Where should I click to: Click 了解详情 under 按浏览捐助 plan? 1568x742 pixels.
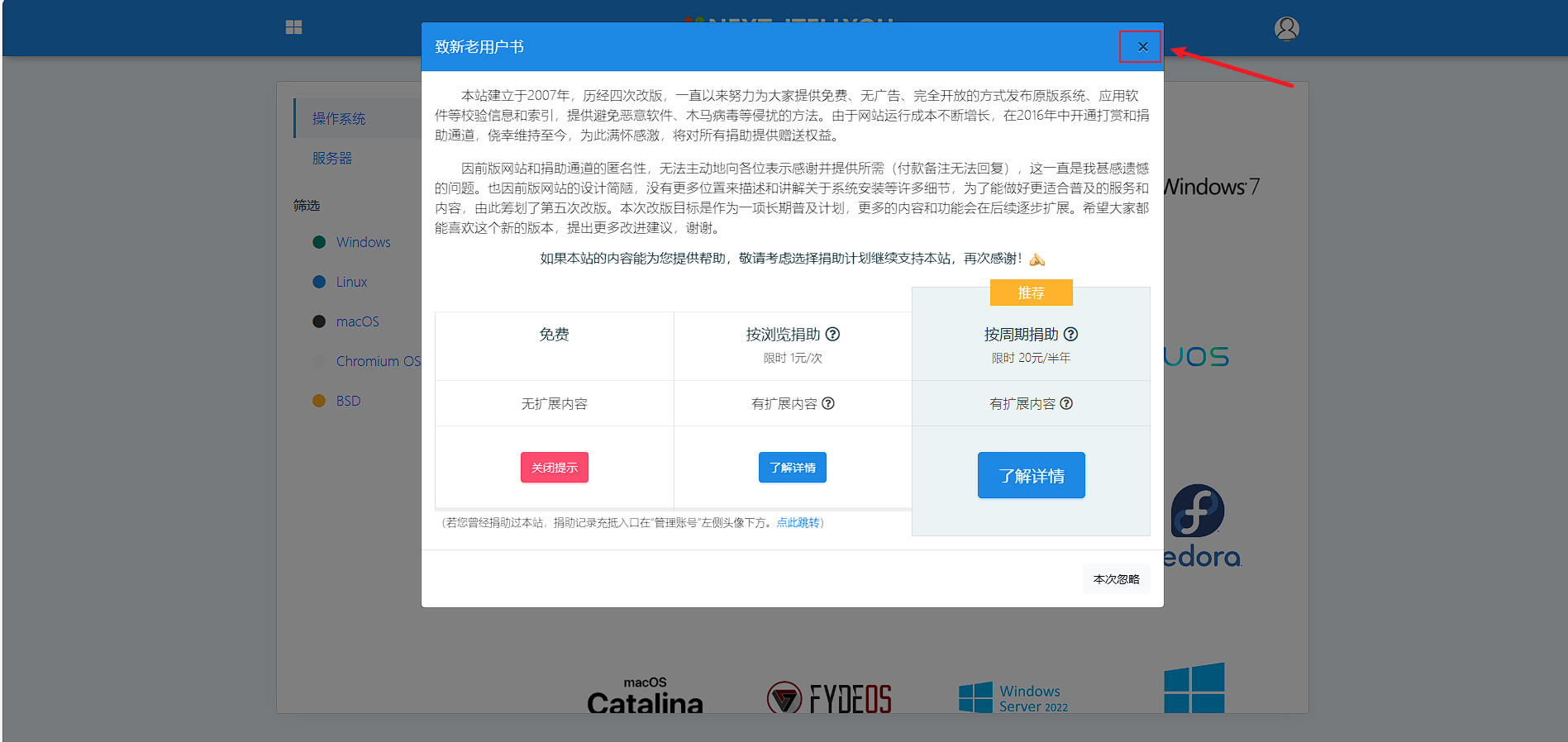792,468
